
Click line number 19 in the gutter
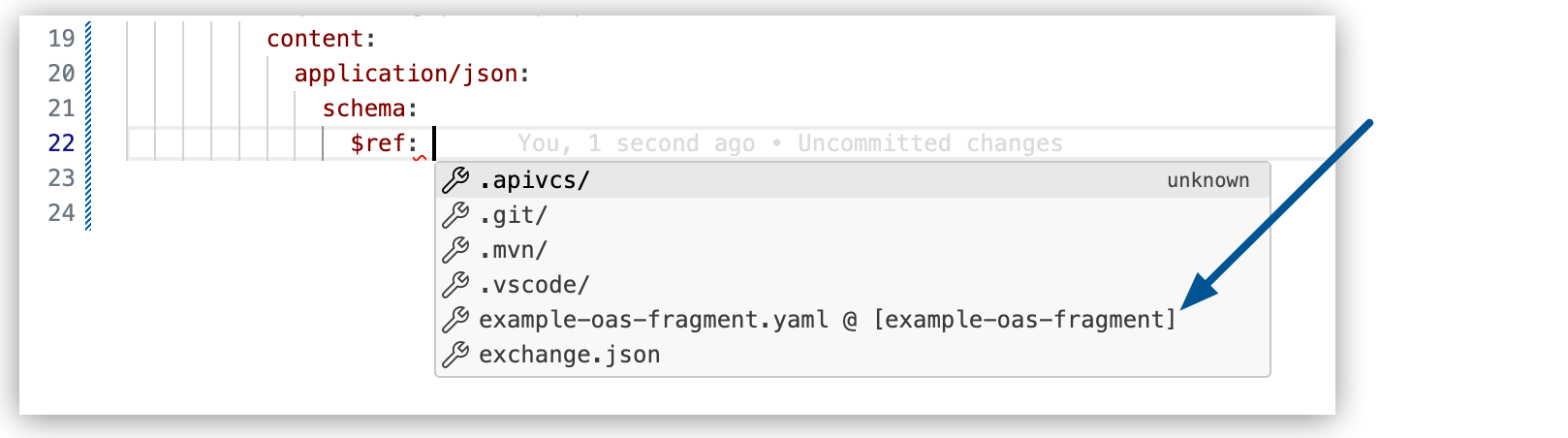pos(61,39)
